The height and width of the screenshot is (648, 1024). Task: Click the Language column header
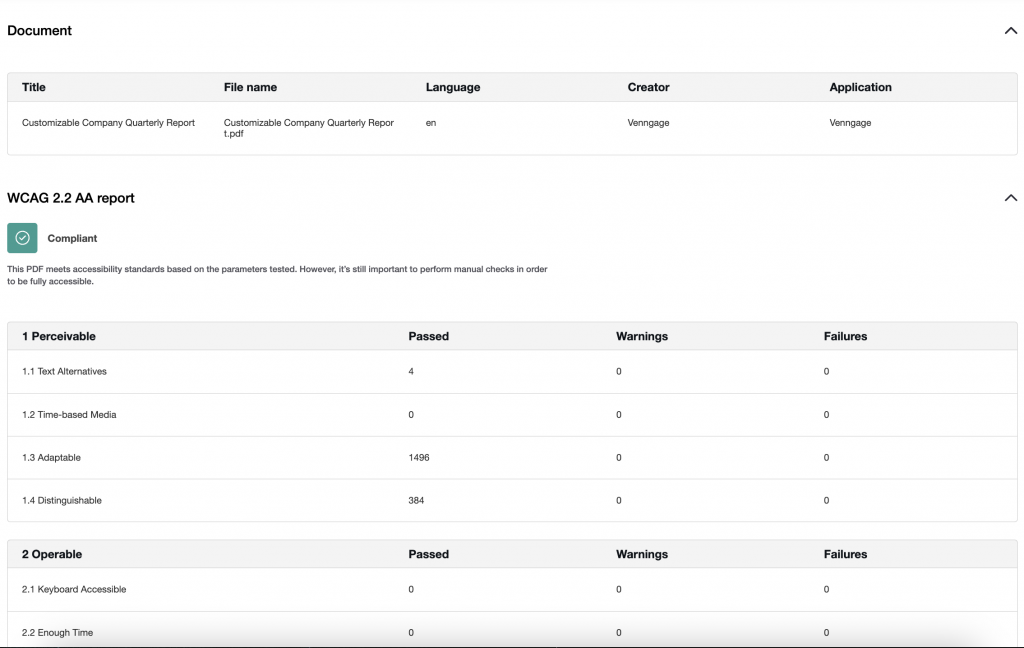tap(453, 87)
